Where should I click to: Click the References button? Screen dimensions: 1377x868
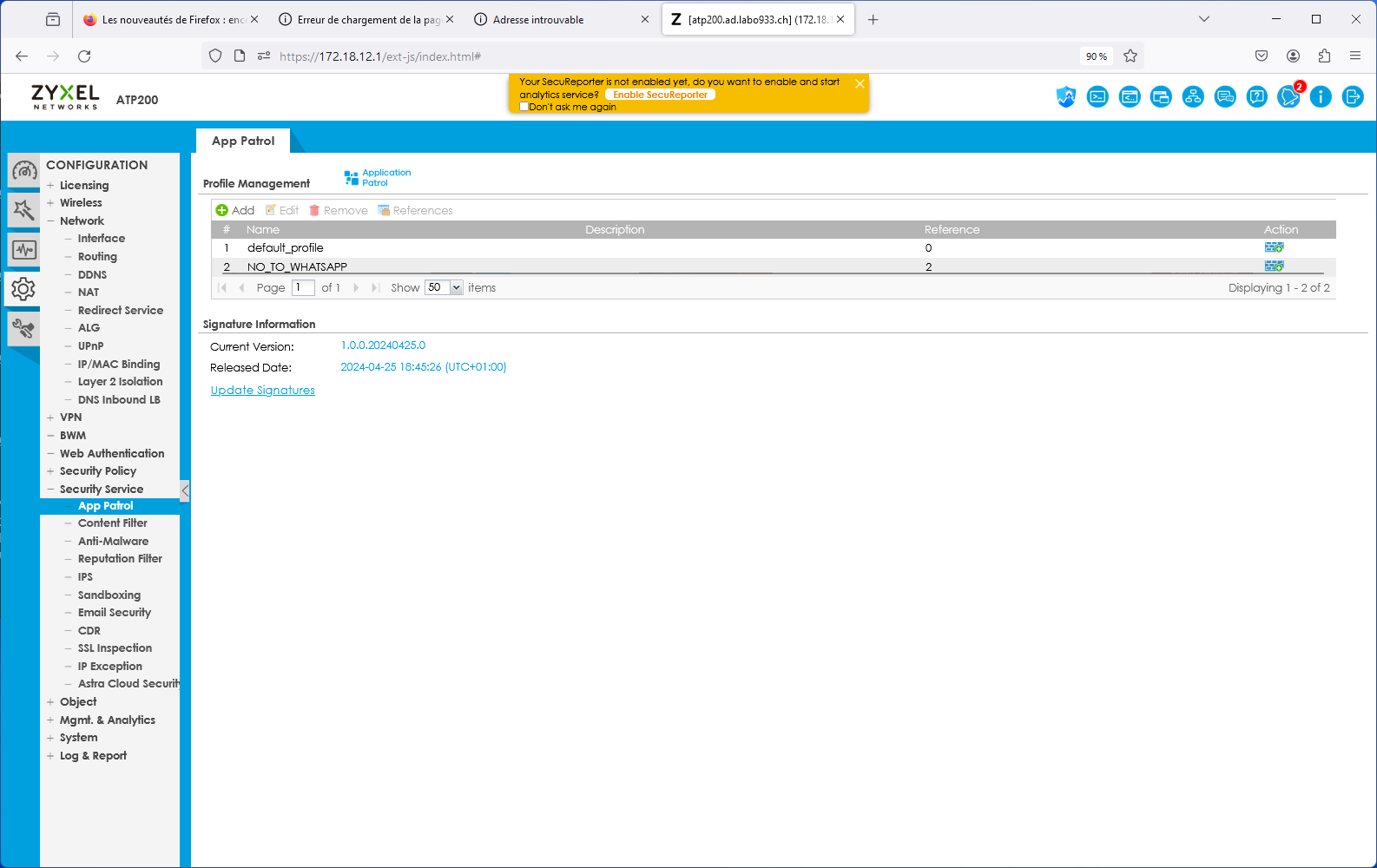[x=415, y=210]
